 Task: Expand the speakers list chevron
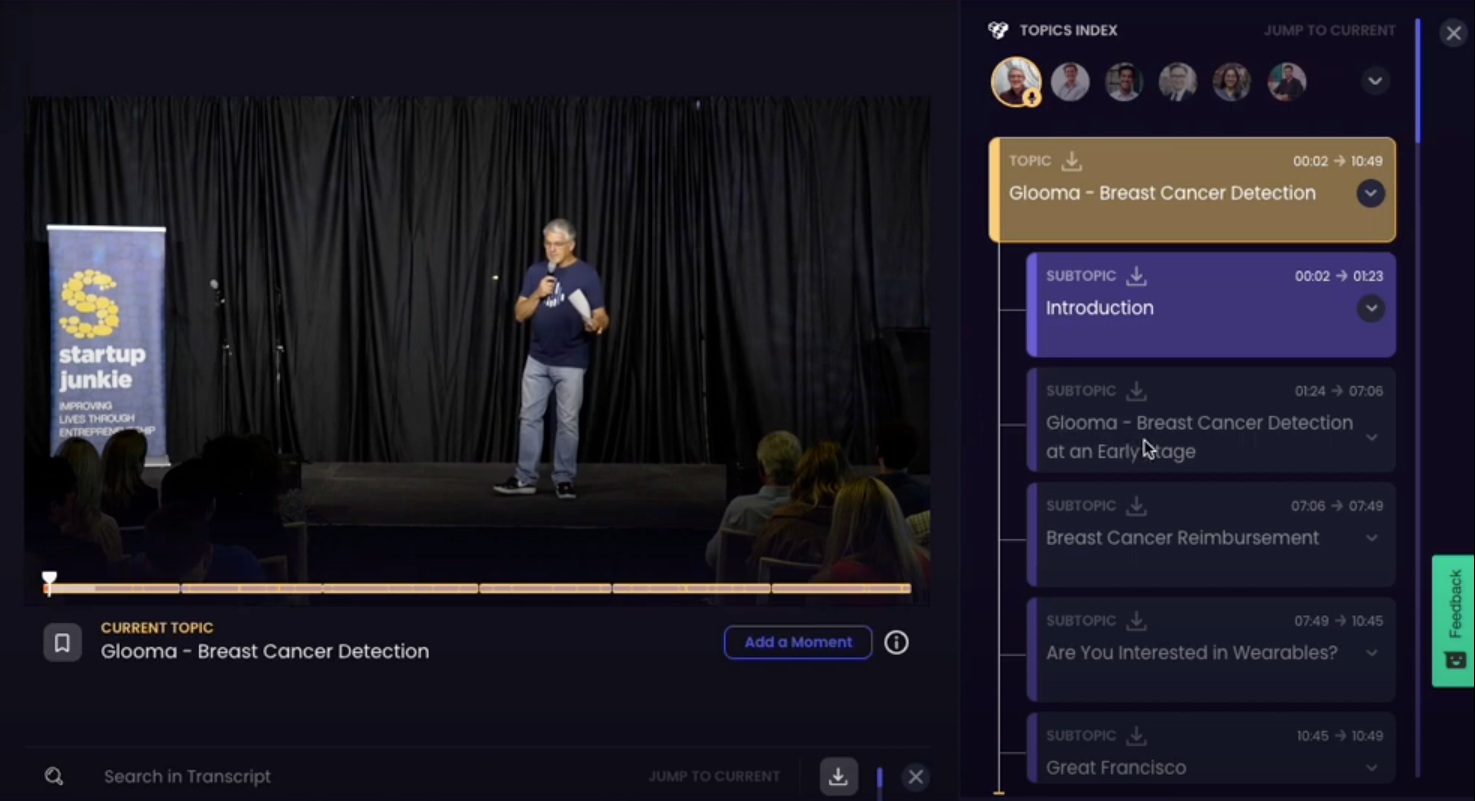(x=1375, y=81)
